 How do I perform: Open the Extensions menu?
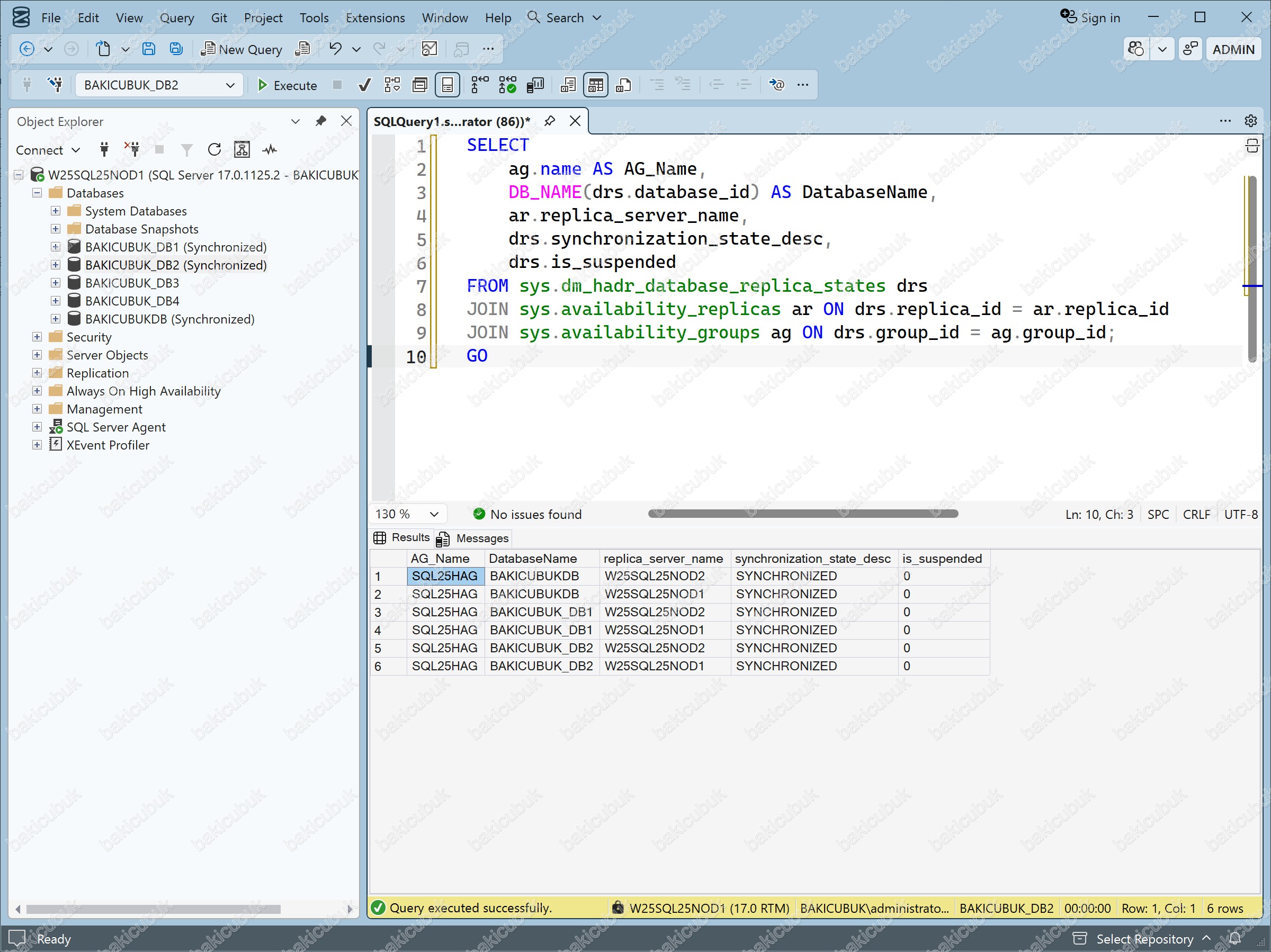coord(375,18)
